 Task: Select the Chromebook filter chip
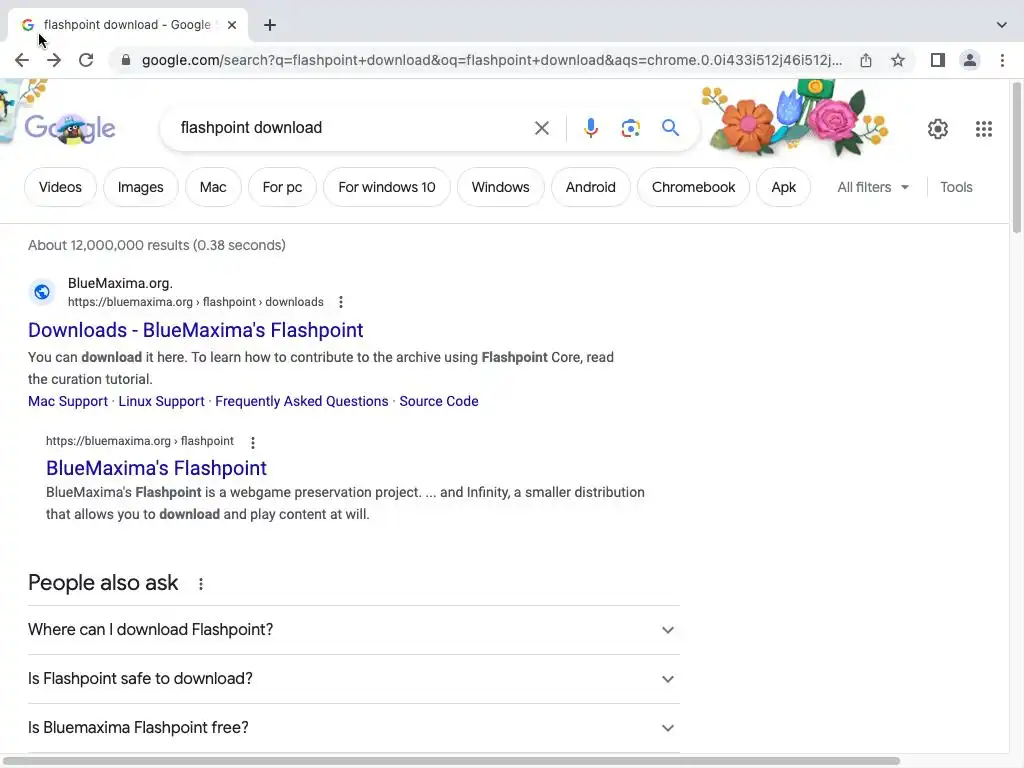point(694,187)
